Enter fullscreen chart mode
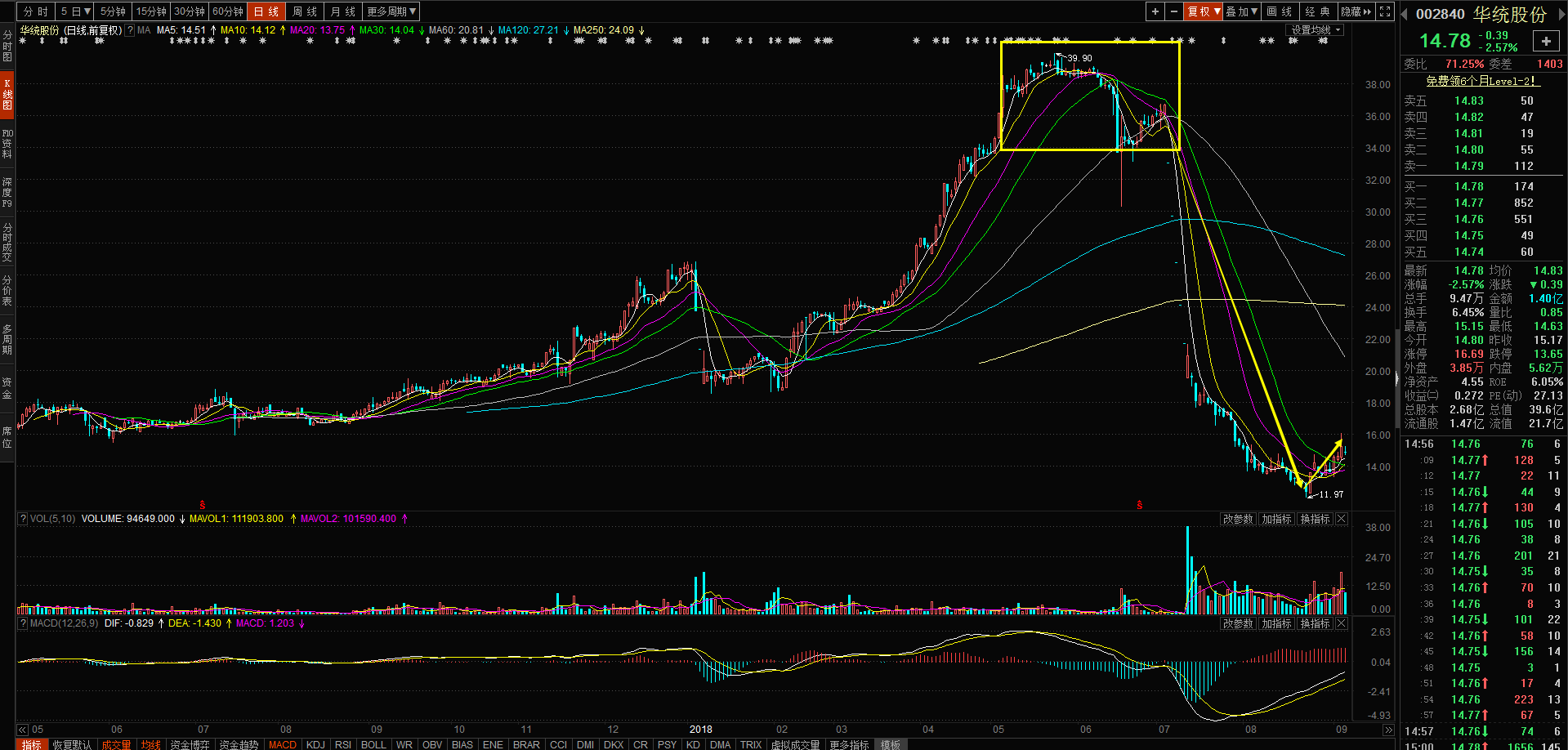 coord(1385,11)
